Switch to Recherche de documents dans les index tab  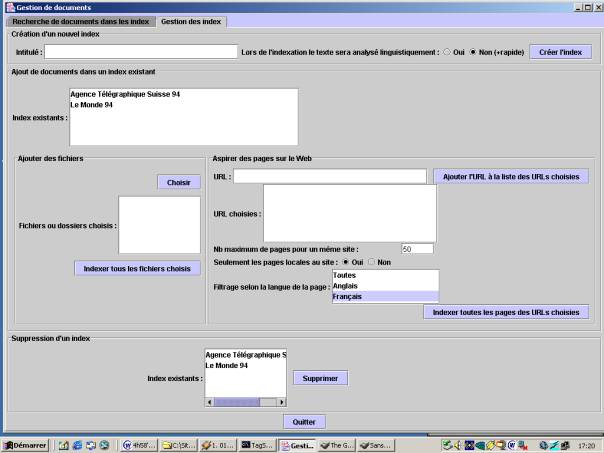tap(78, 22)
